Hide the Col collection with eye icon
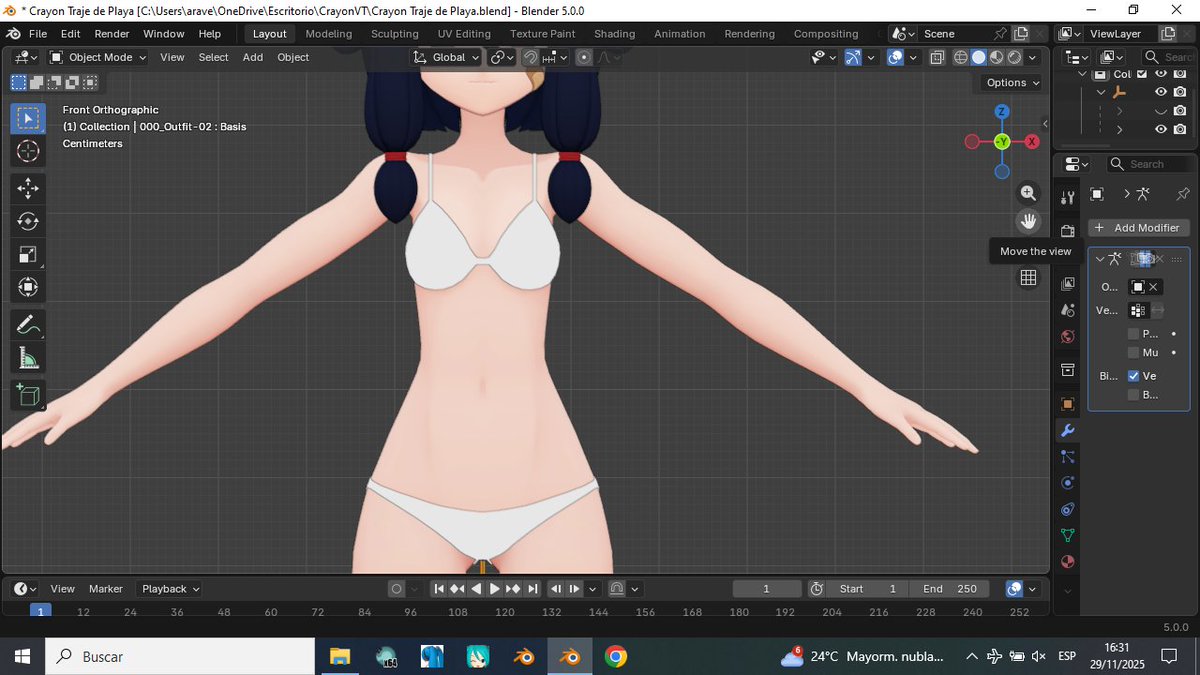Viewport: 1200px width, 675px height. coord(1161,74)
